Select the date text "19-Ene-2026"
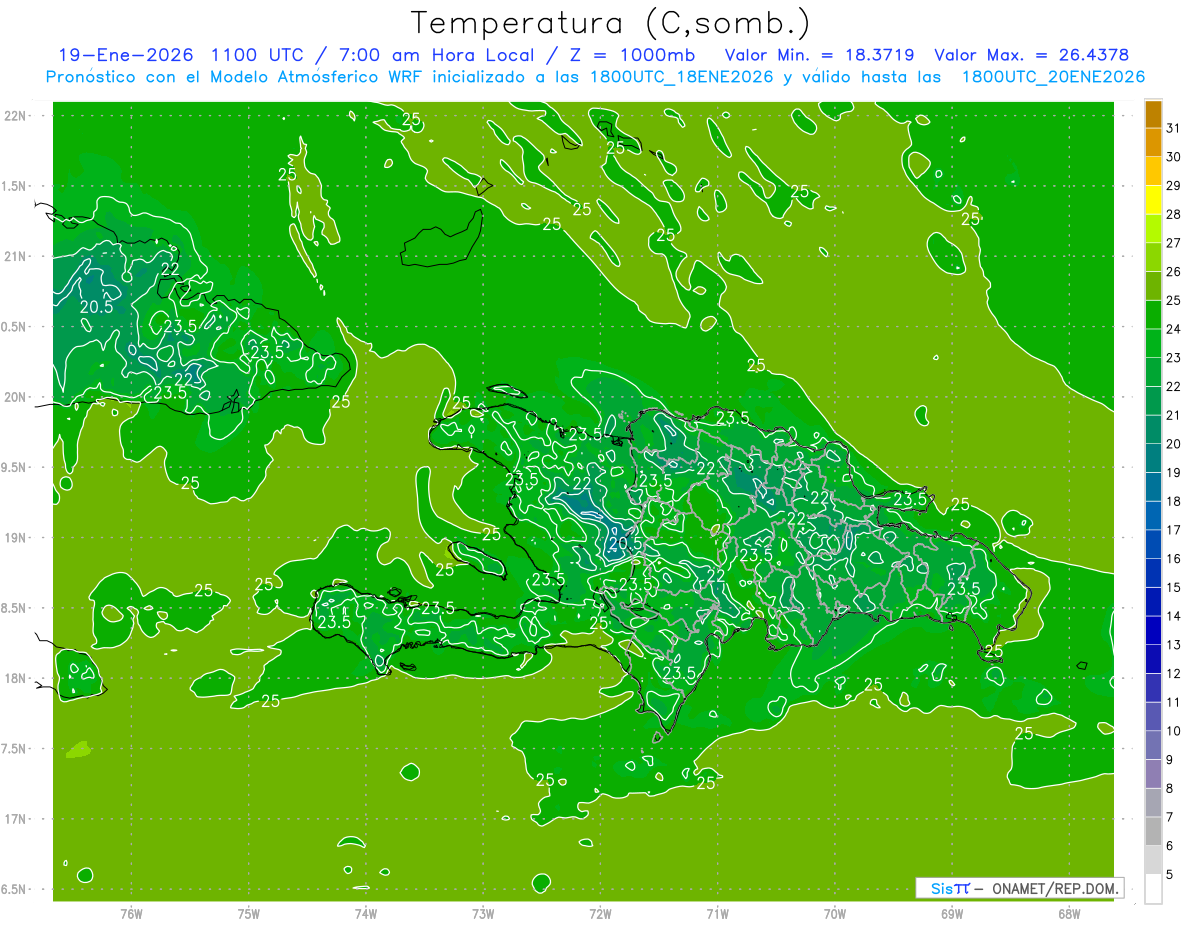1200x927 pixels. coord(125,55)
